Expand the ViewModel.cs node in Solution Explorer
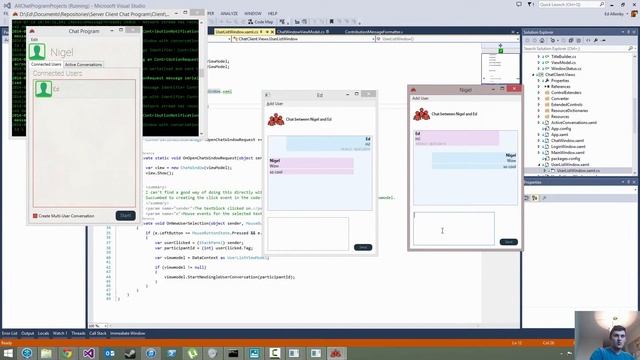The height and width of the screenshot is (360, 640). 539,63
